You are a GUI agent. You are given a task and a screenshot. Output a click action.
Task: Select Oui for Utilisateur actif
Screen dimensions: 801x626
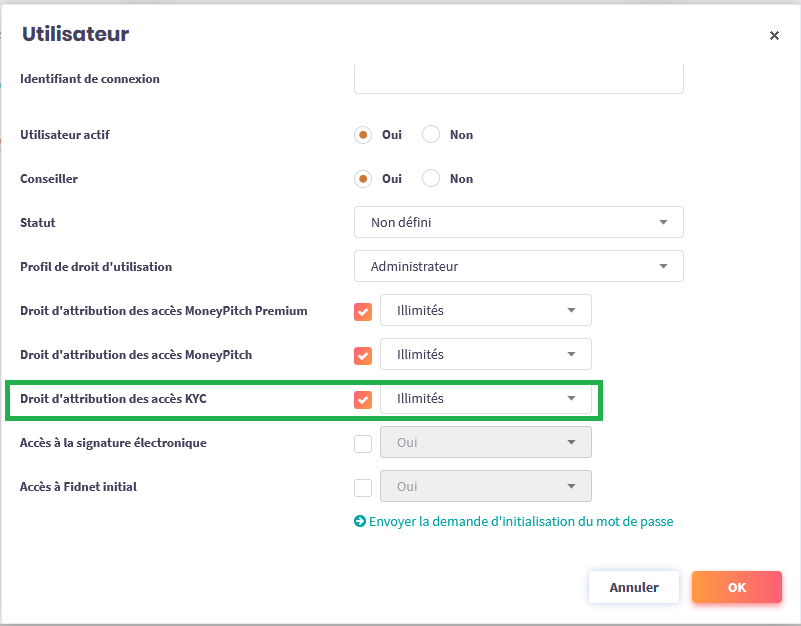tap(364, 135)
